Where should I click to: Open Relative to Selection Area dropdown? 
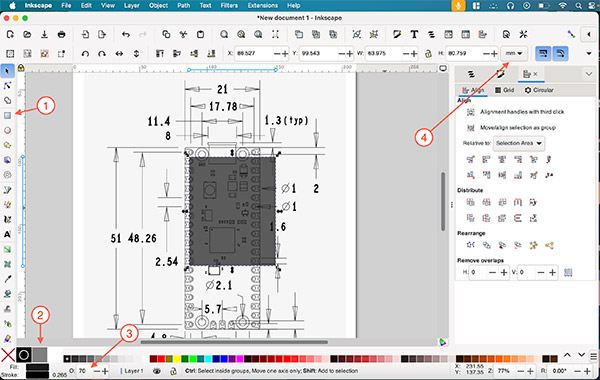(x=519, y=143)
